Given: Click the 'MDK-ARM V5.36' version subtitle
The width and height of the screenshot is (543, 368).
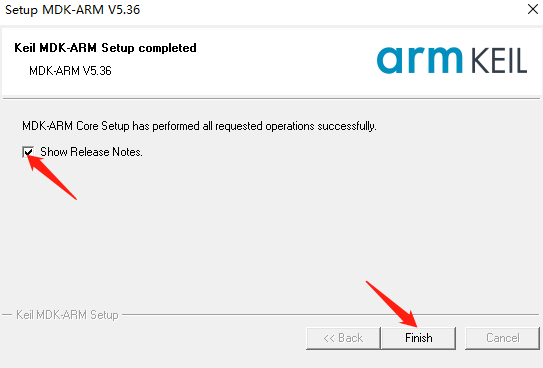Looking at the screenshot, I should [x=70, y=71].
